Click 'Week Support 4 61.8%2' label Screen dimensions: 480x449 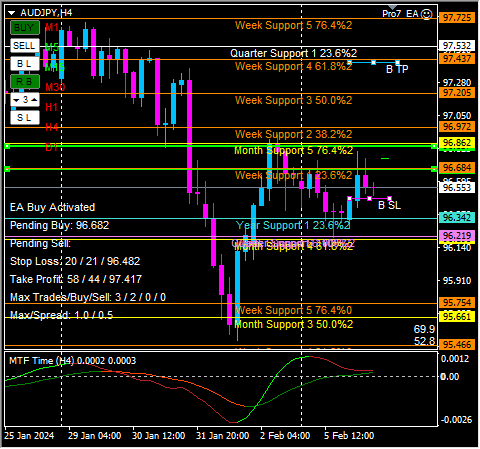pyautogui.click(x=293, y=66)
